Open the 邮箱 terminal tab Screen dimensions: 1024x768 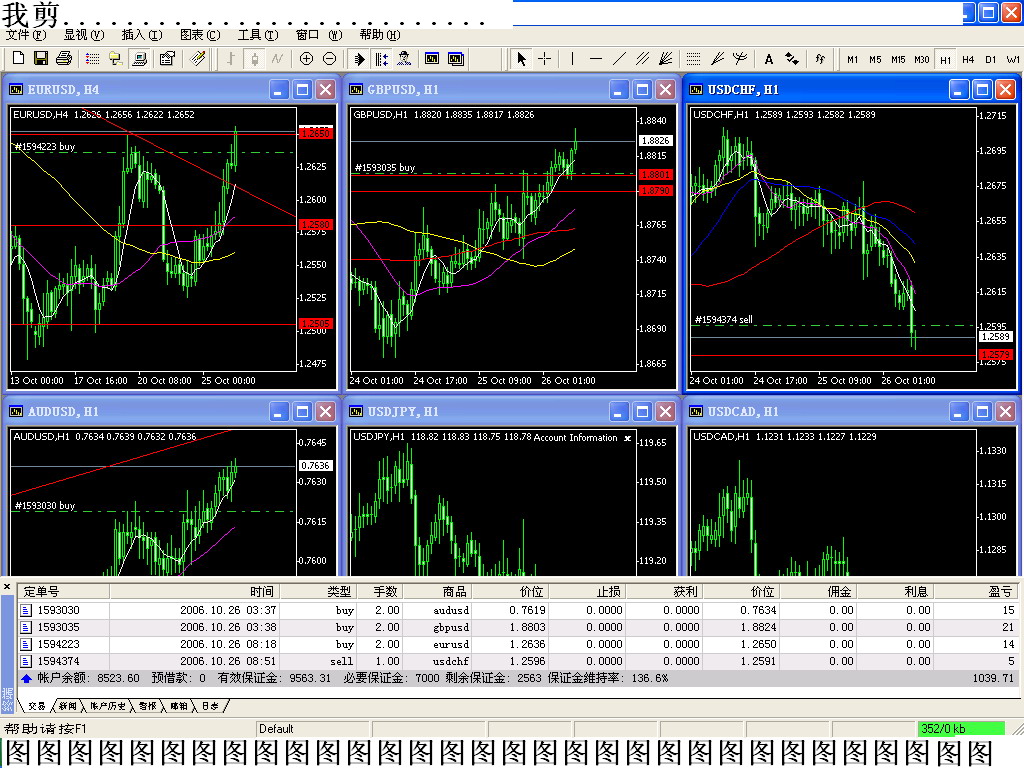178,706
